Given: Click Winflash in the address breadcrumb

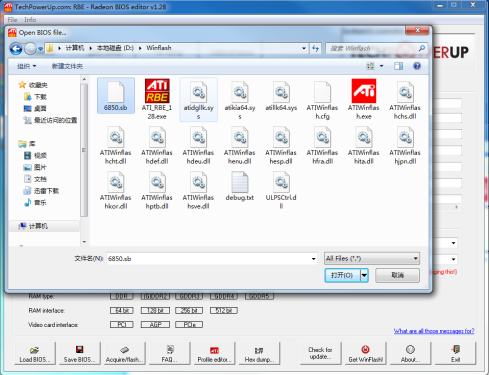Looking at the screenshot, I should click(x=159, y=48).
